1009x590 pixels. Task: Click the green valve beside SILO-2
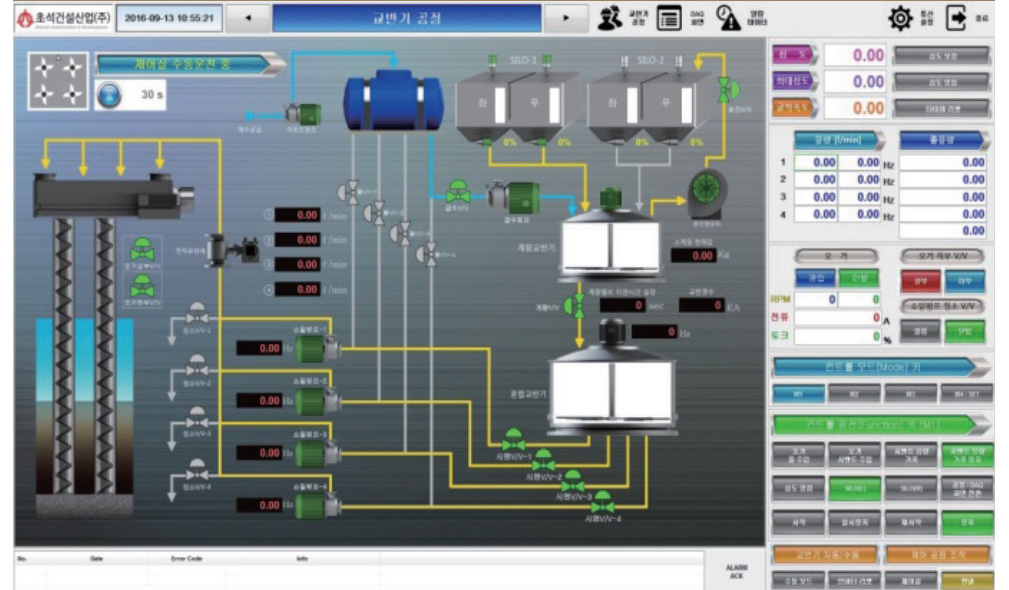point(723,88)
